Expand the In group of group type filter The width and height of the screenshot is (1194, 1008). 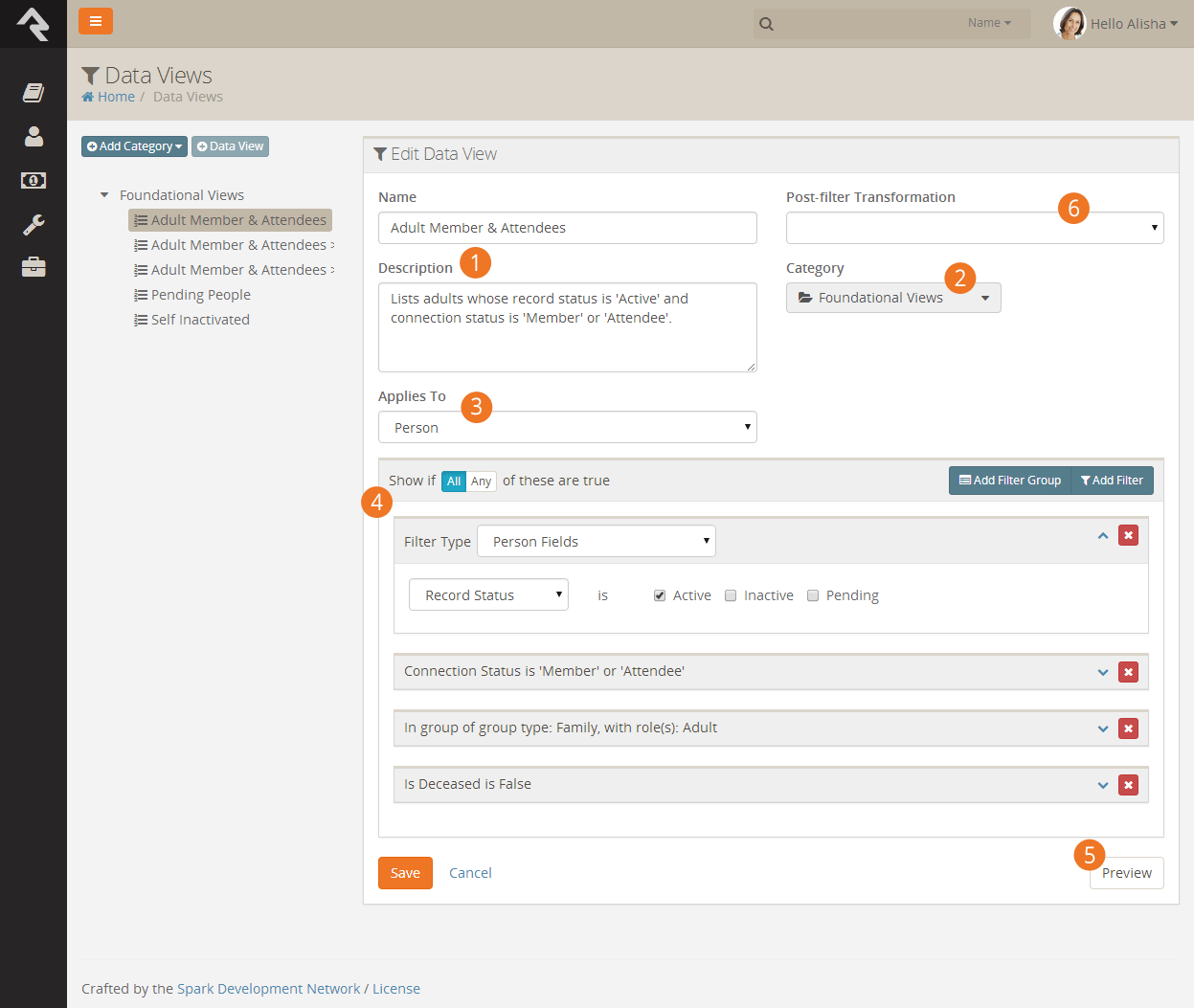click(x=1103, y=728)
